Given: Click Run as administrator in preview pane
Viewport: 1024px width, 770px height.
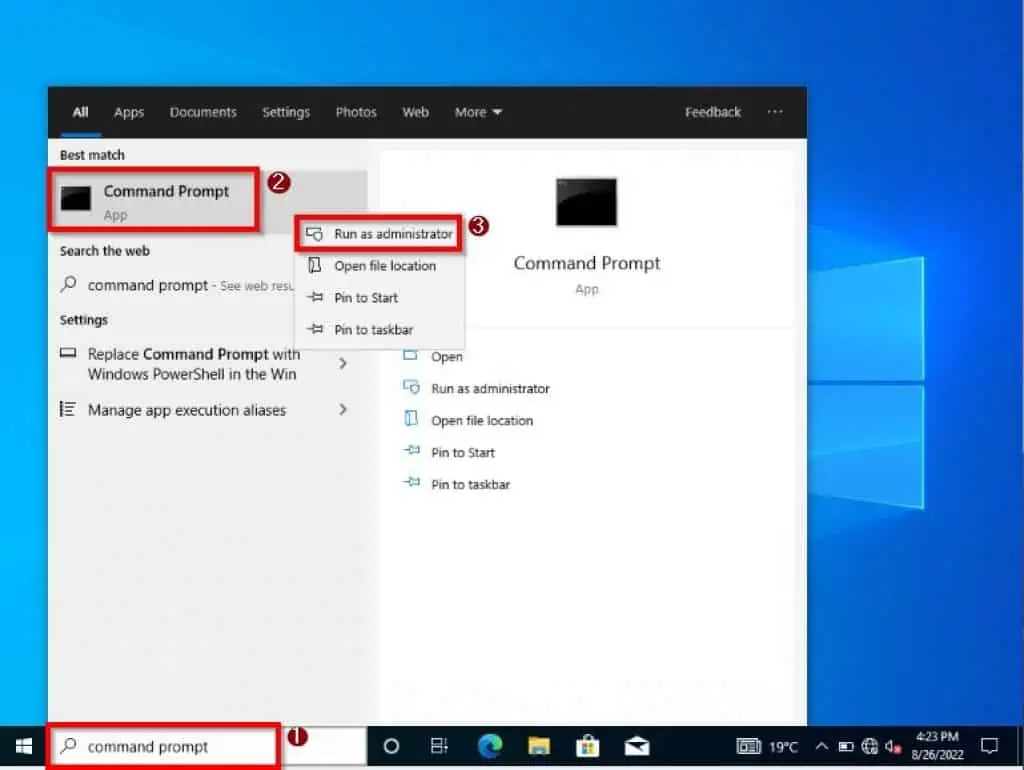Looking at the screenshot, I should click(490, 389).
